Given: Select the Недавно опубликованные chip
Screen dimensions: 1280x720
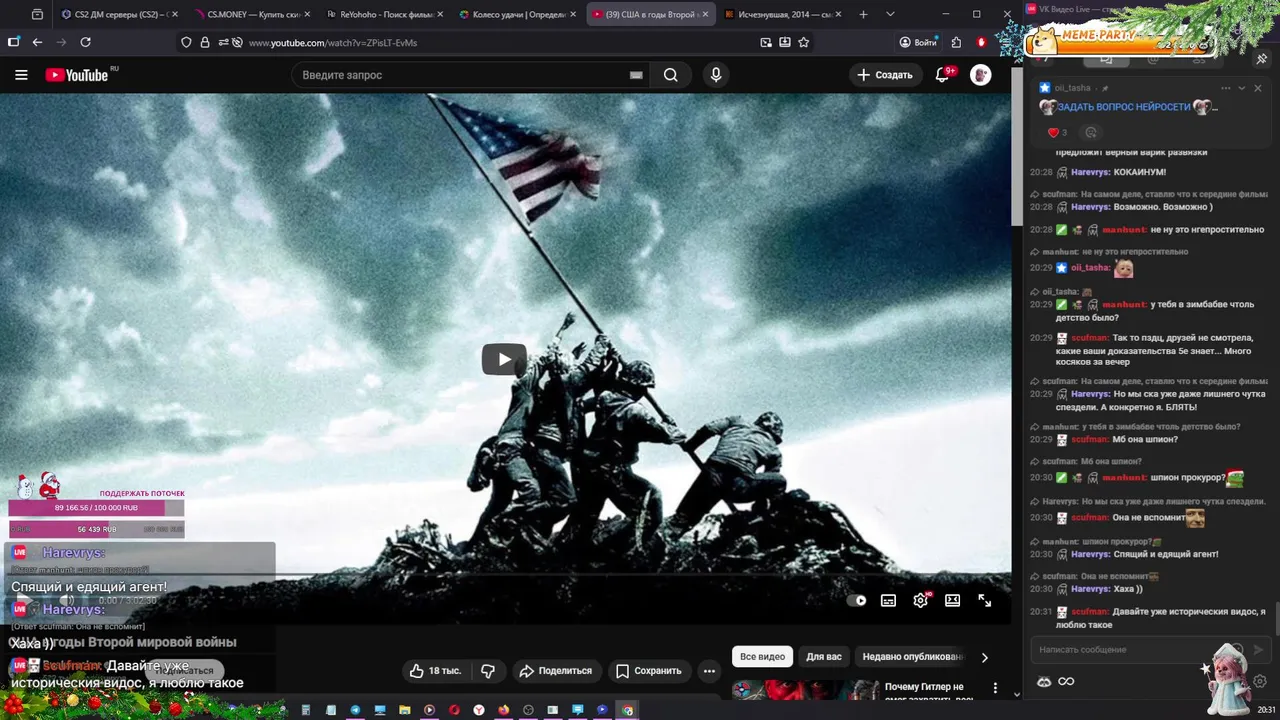Looking at the screenshot, I should [912, 657].
